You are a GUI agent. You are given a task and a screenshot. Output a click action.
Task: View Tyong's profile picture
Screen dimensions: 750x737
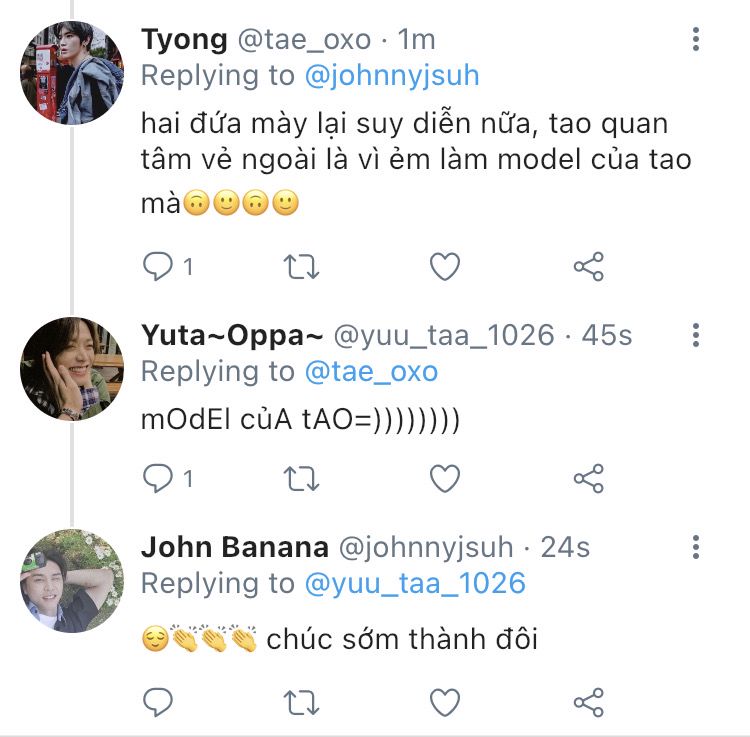tap(72, 73)
